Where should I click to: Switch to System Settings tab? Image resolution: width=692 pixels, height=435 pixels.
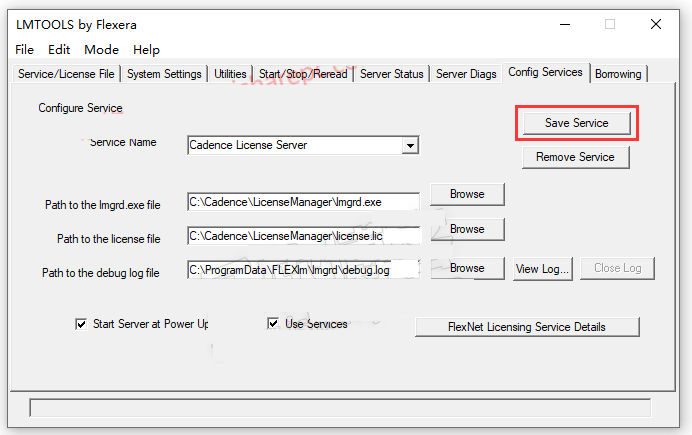(164, 74)
